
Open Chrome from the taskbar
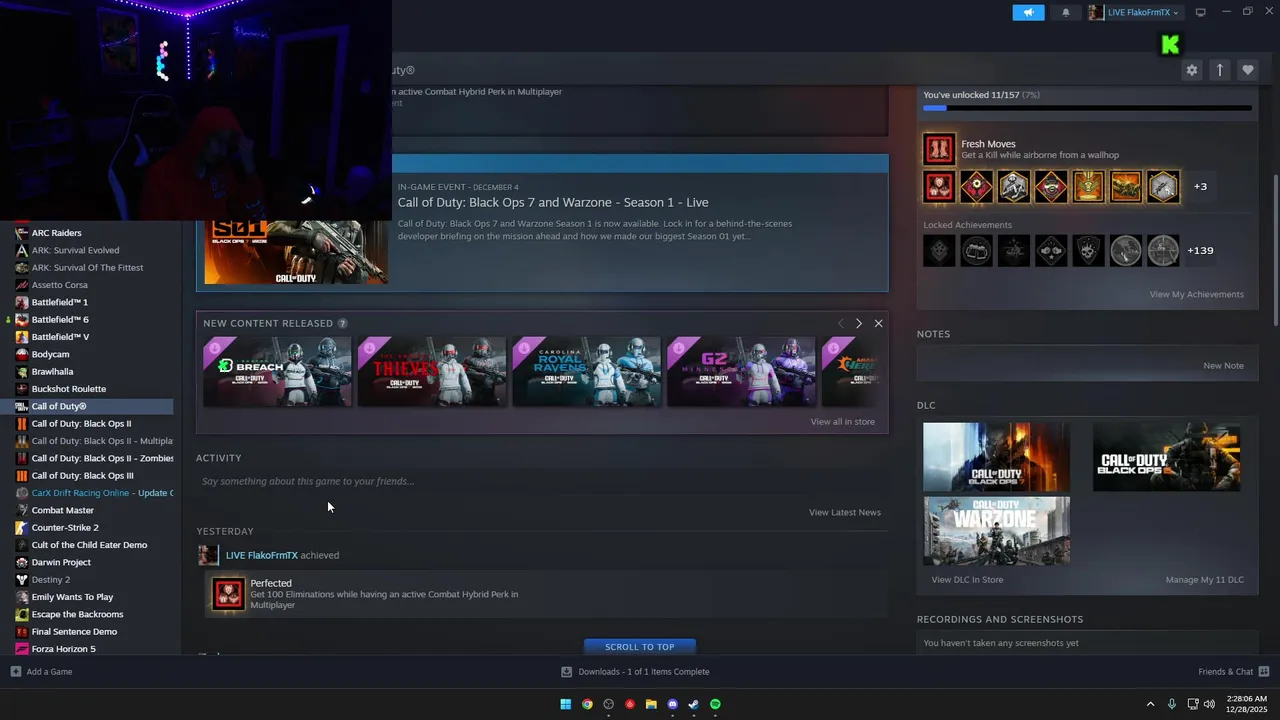point(587,704)
